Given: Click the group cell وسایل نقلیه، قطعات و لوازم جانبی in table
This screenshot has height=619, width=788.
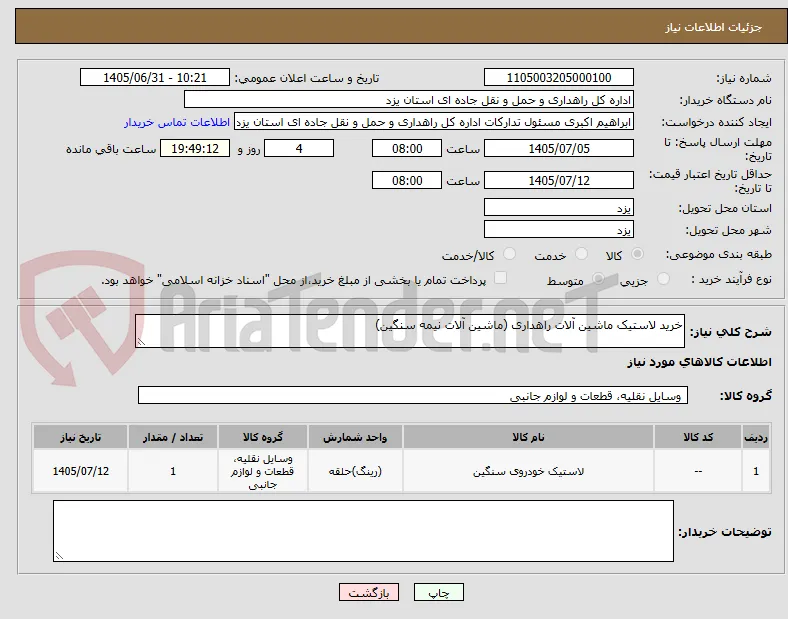Looking at the screenshot, I should tap(262, 471).
